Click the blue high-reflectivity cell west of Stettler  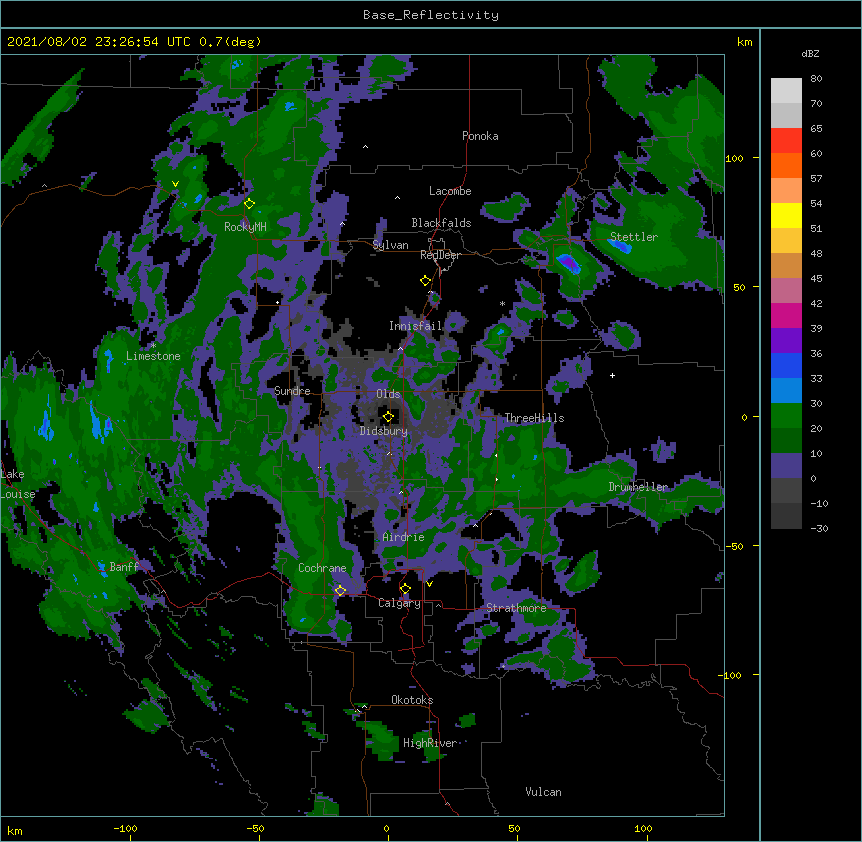click(568, 263)
